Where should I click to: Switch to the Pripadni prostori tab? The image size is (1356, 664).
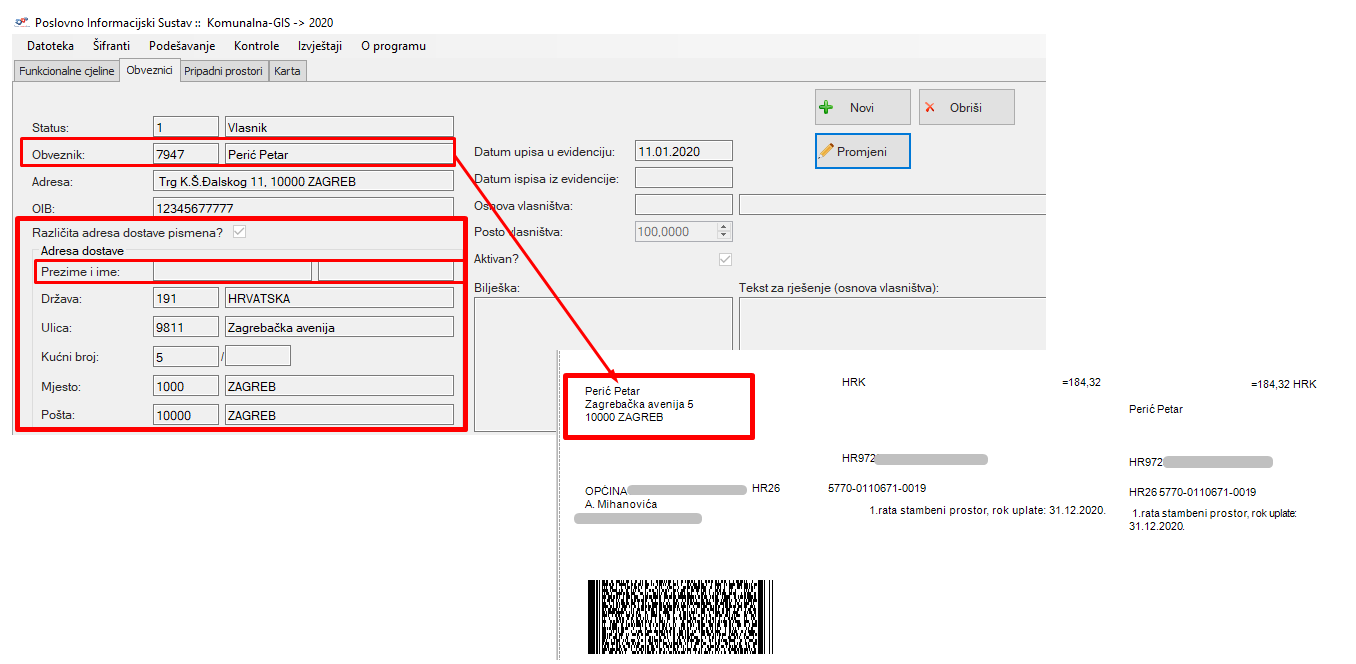click(223, 72)
